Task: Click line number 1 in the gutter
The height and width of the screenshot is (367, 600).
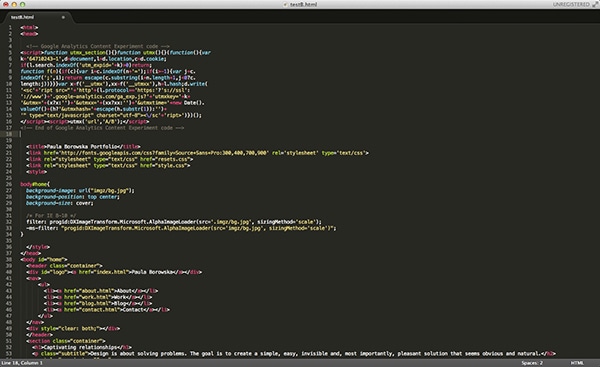Action: pos(10,28)
